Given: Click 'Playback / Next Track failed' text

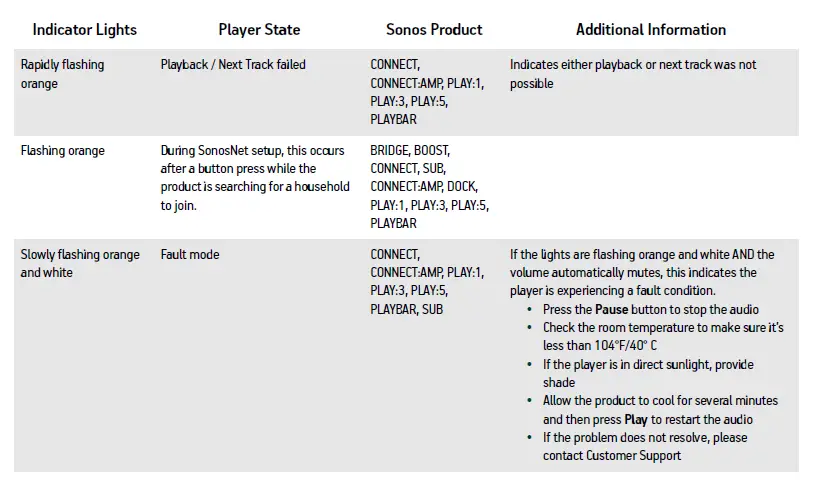Looking at the screenshot, I should pyautogui.click(x=233, y=65).
